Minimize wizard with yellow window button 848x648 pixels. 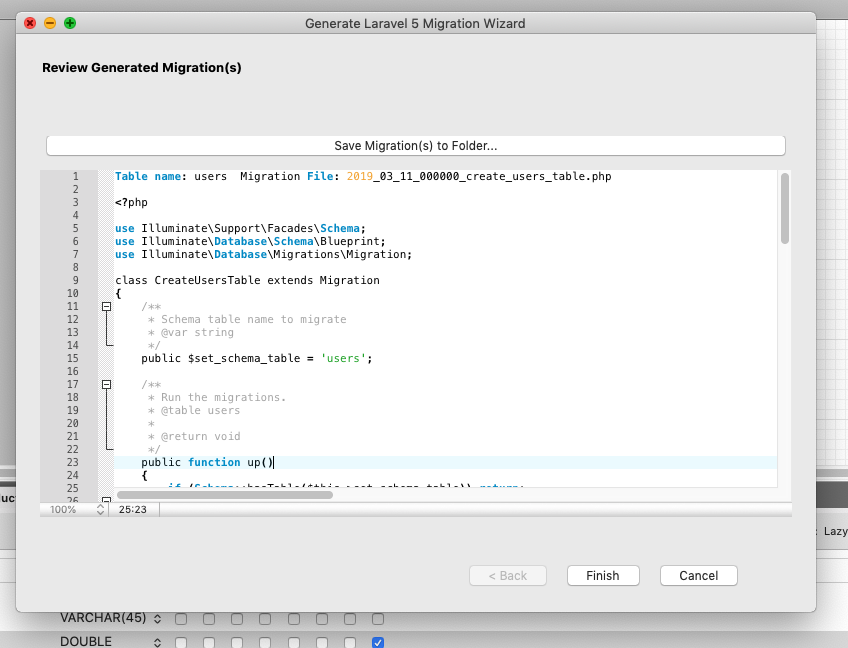pyautogui.click(x=50, y=23)
